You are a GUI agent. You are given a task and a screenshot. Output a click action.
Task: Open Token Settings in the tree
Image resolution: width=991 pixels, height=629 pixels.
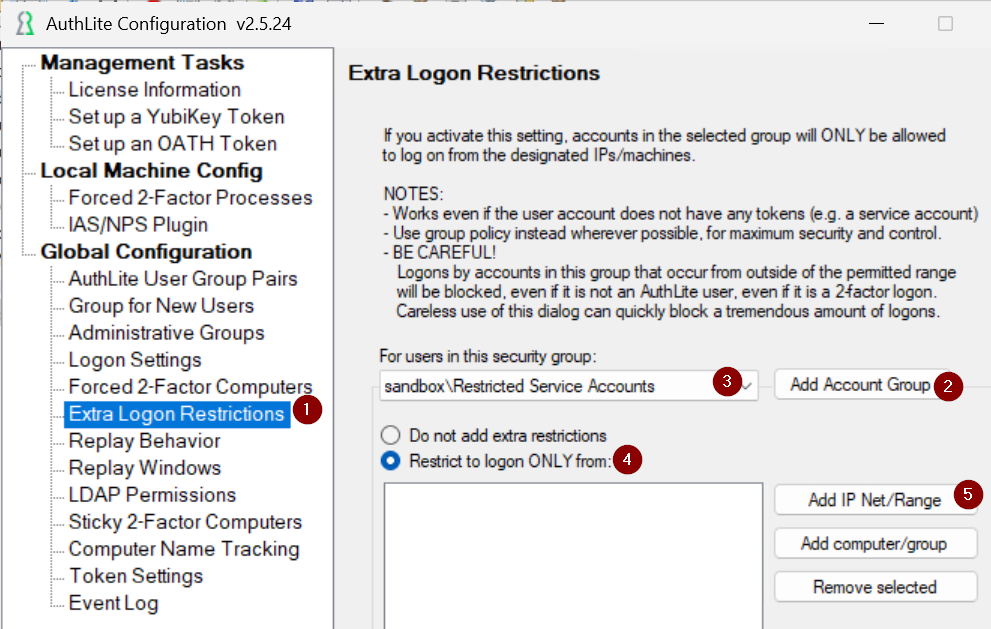136,576
